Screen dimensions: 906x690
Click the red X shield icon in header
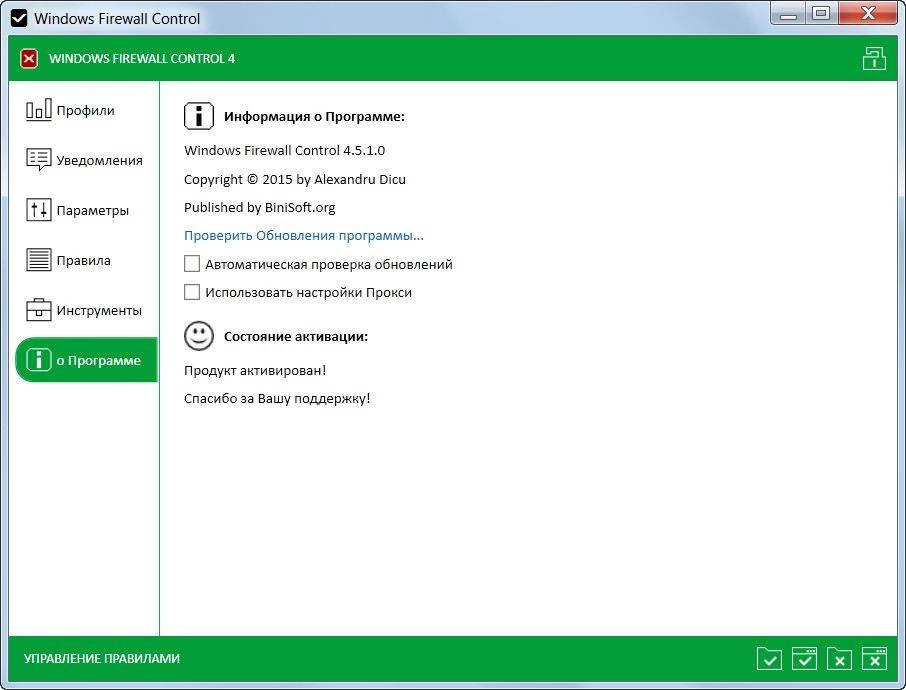pos(29,58)
